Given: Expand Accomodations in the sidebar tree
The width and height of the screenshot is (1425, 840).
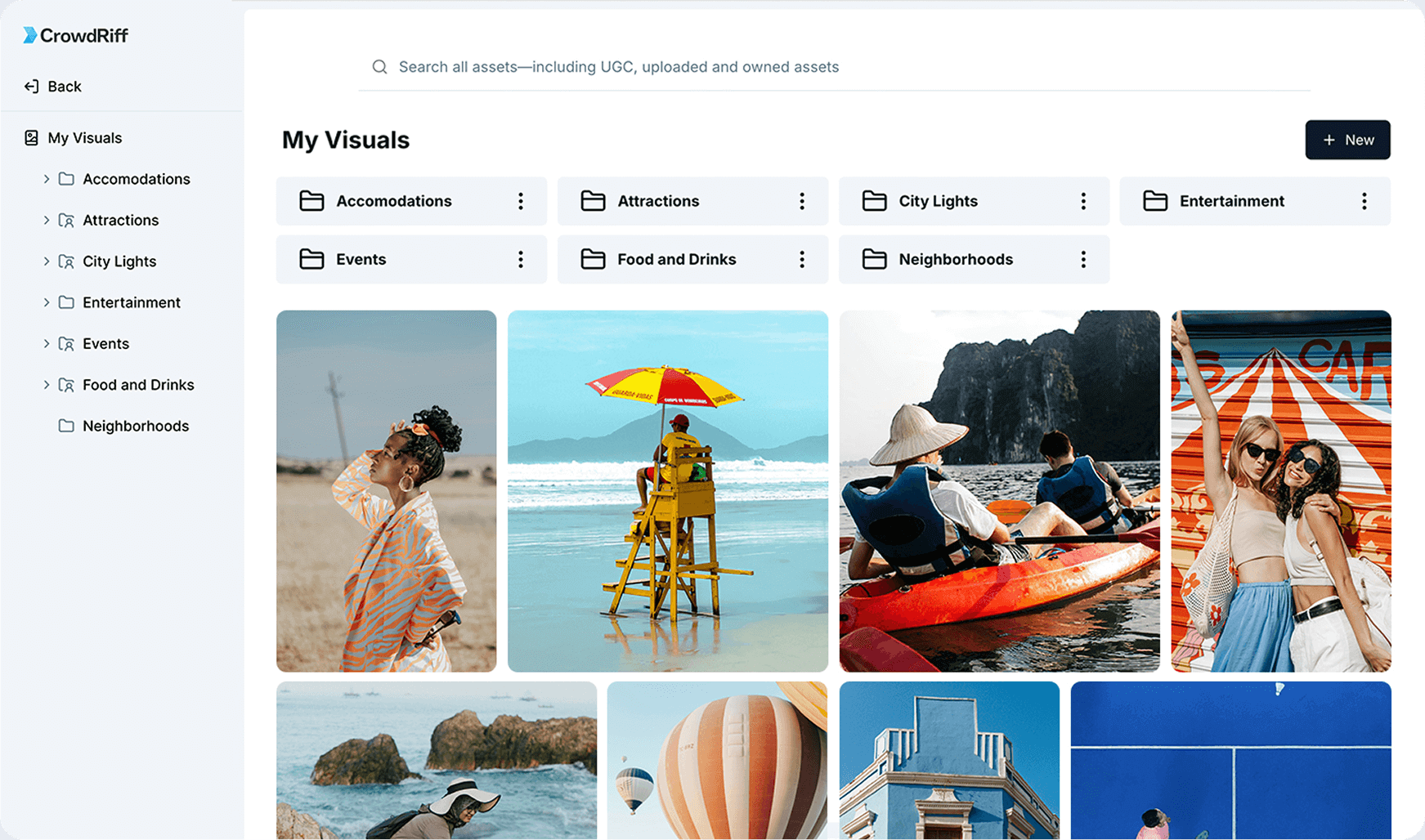Looking at the screenshot, I should 46,179.
